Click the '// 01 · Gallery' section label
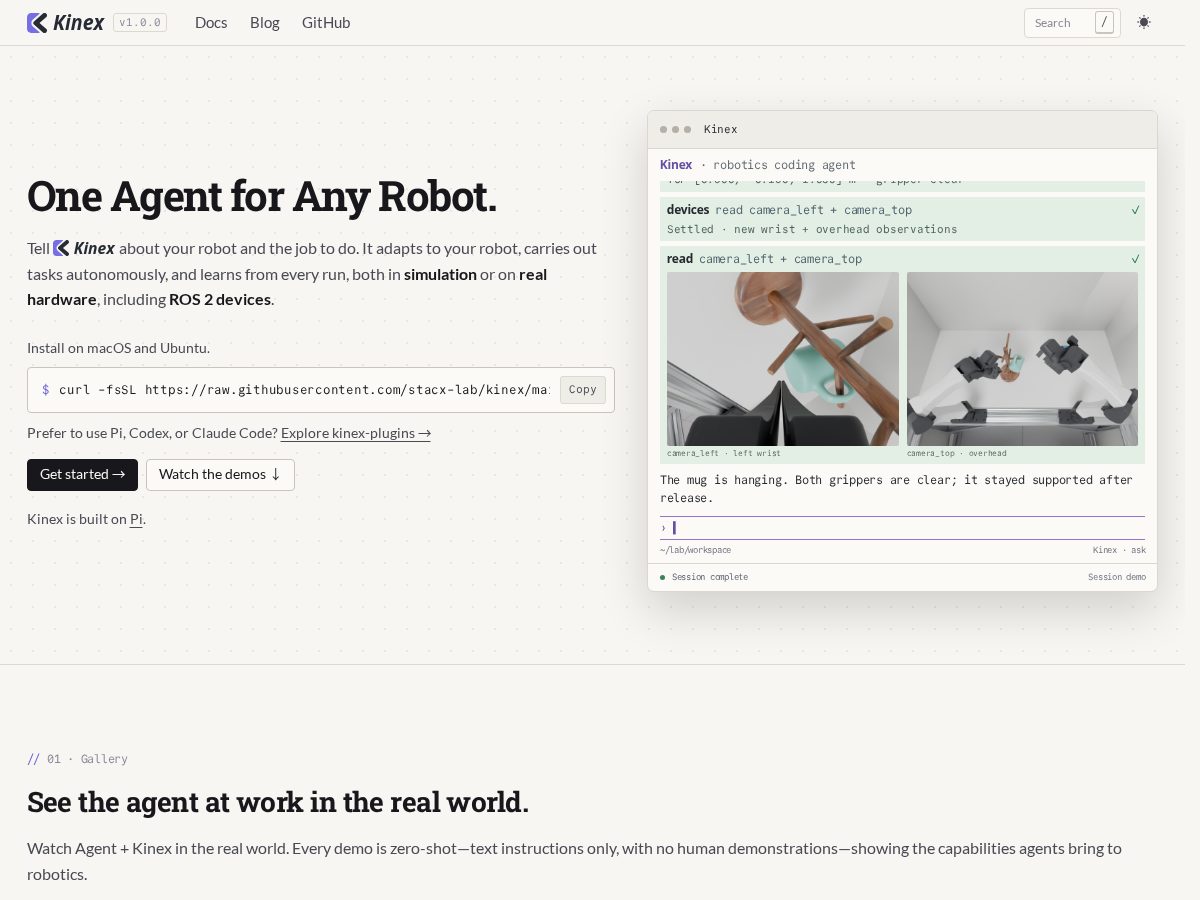1200x900 pixels. (77, 759)
